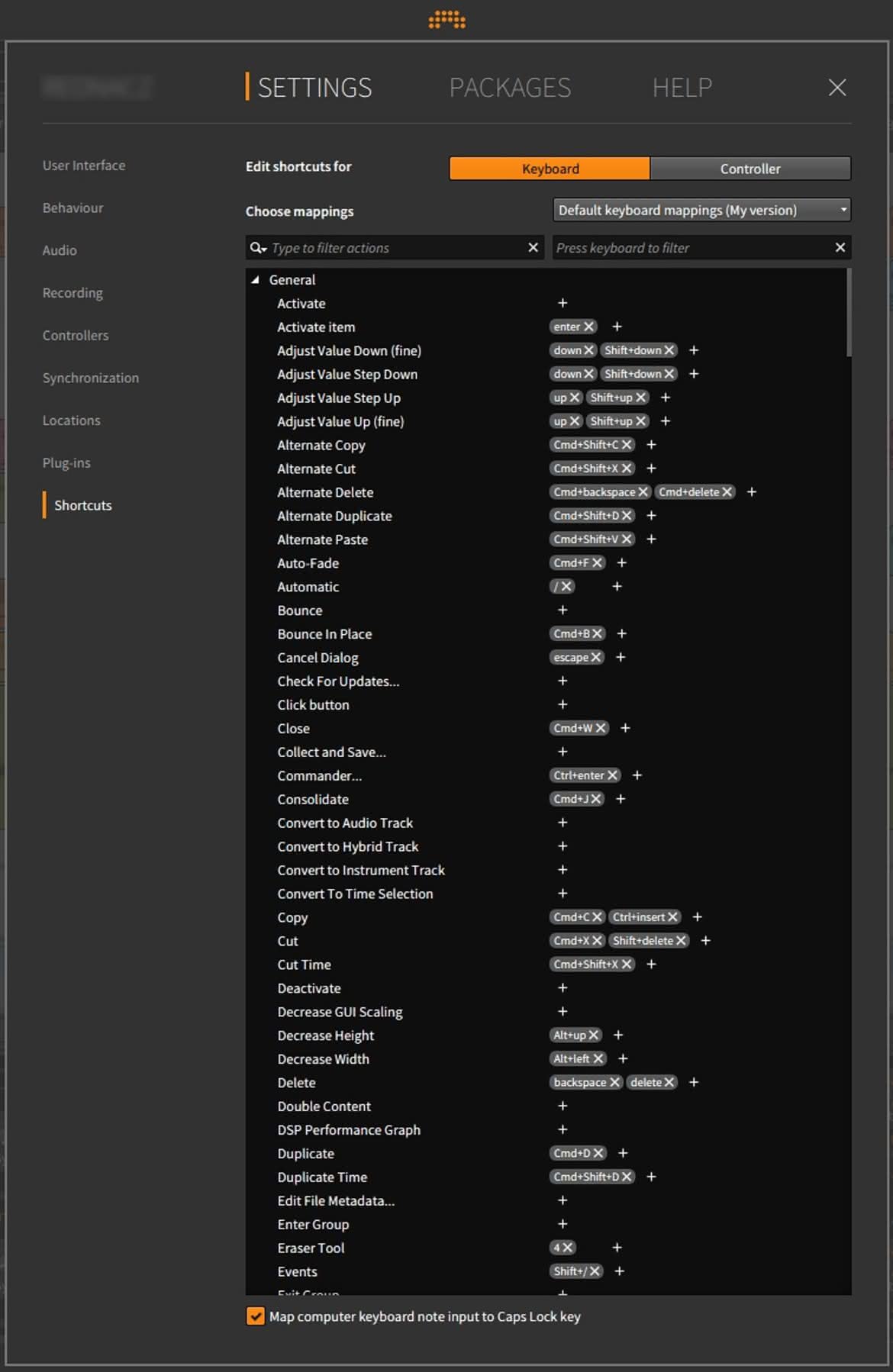893x1372 pixels.
Task: Remove backspace shortcut from Delete
Action: point(614,1083)
